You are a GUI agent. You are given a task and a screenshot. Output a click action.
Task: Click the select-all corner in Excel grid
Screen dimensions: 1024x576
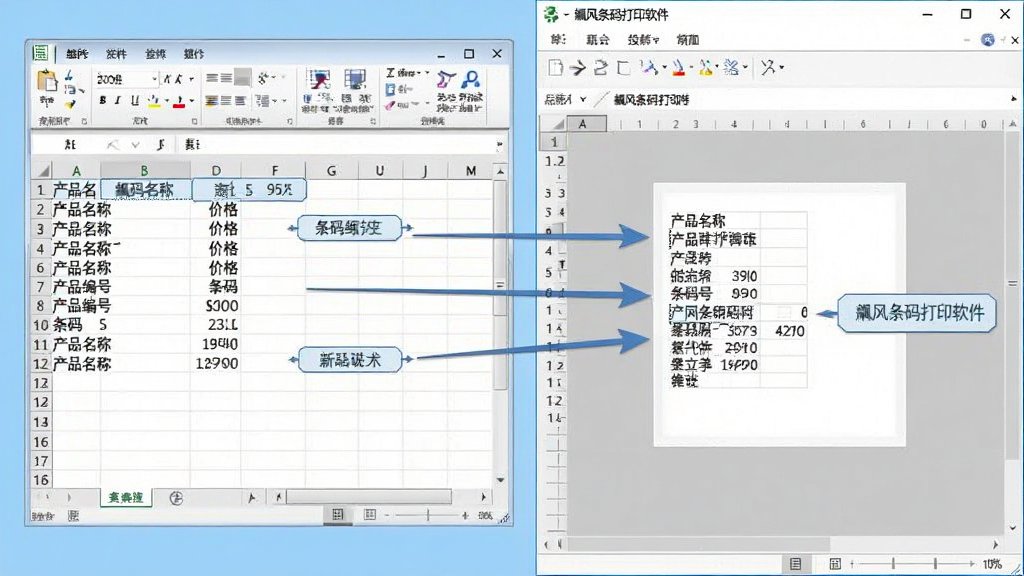tap(42, 170)
